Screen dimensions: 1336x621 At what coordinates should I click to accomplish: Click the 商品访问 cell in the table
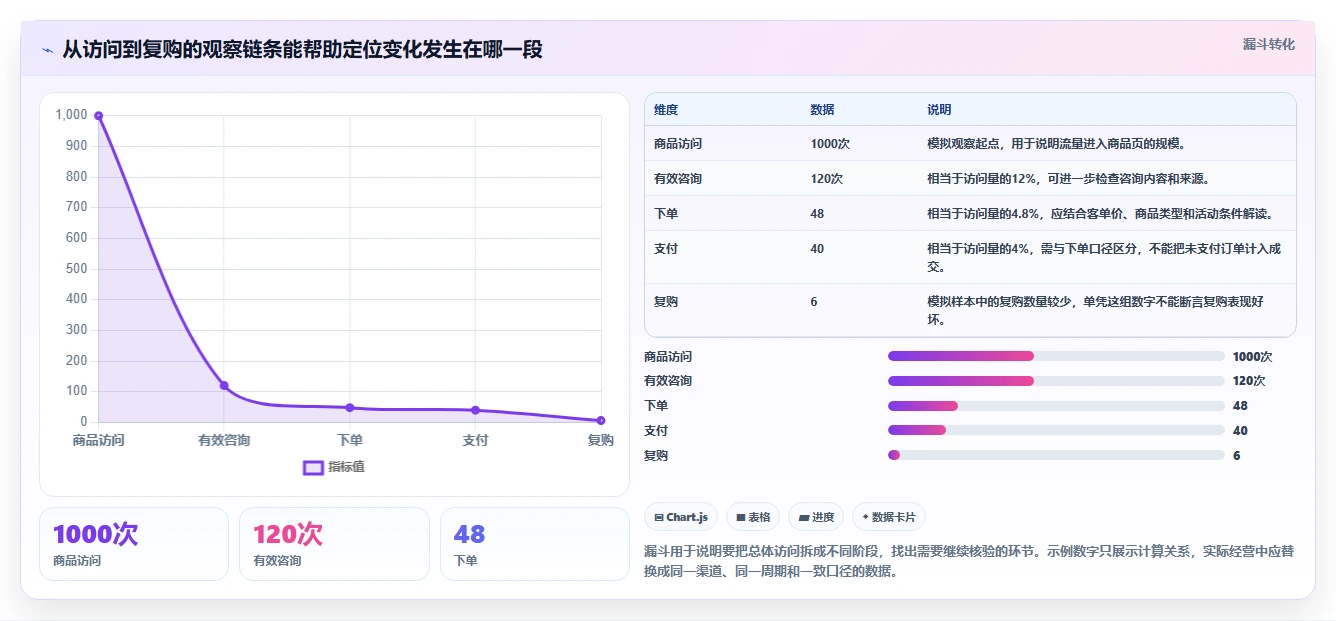coord(678,144)
